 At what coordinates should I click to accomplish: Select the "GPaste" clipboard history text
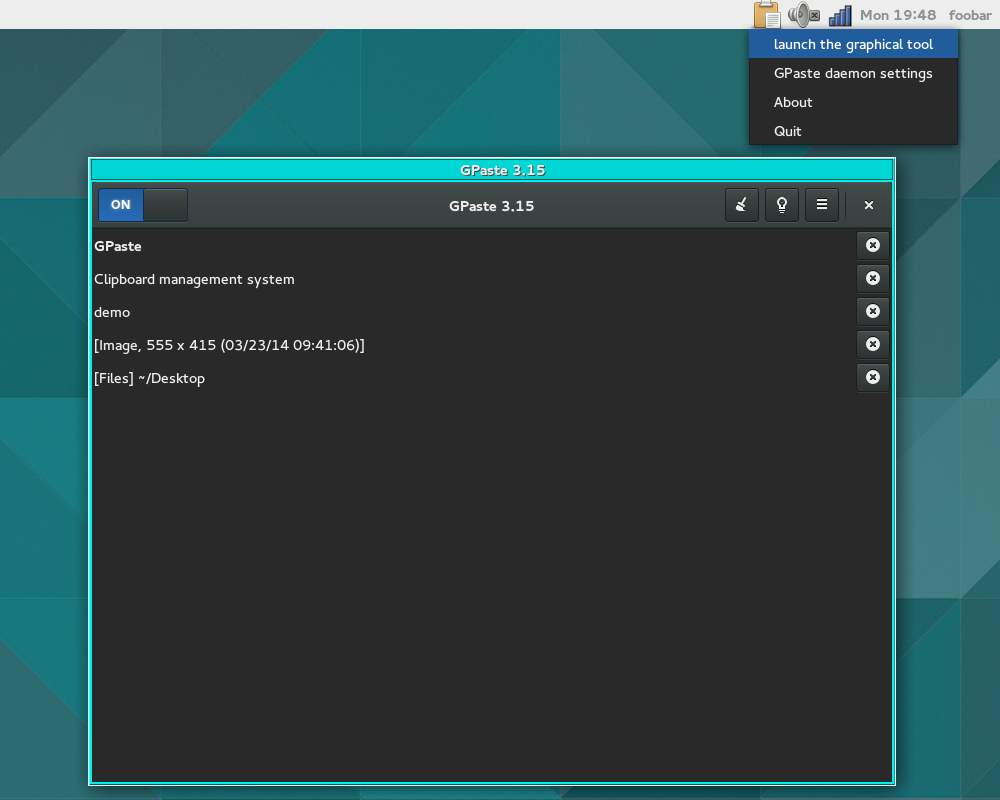point(118,246)
